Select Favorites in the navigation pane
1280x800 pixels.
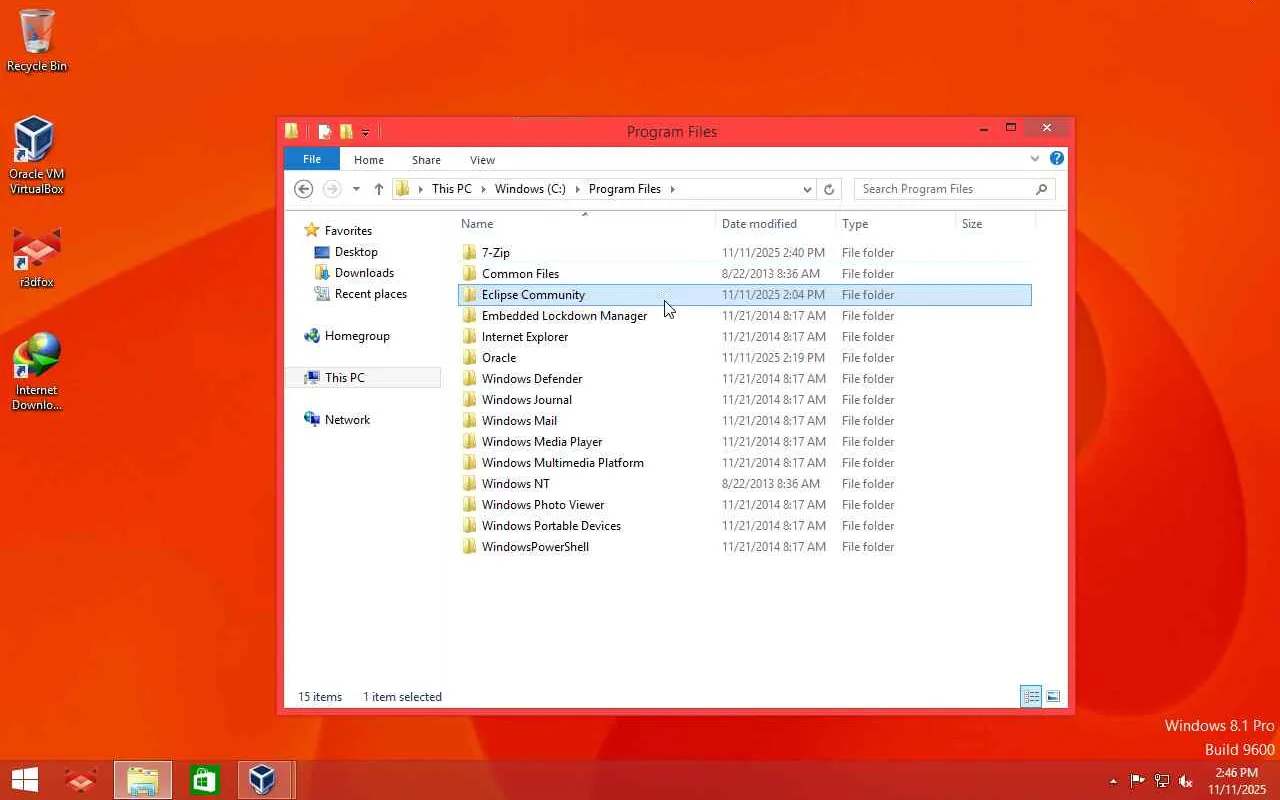point(348,231)
